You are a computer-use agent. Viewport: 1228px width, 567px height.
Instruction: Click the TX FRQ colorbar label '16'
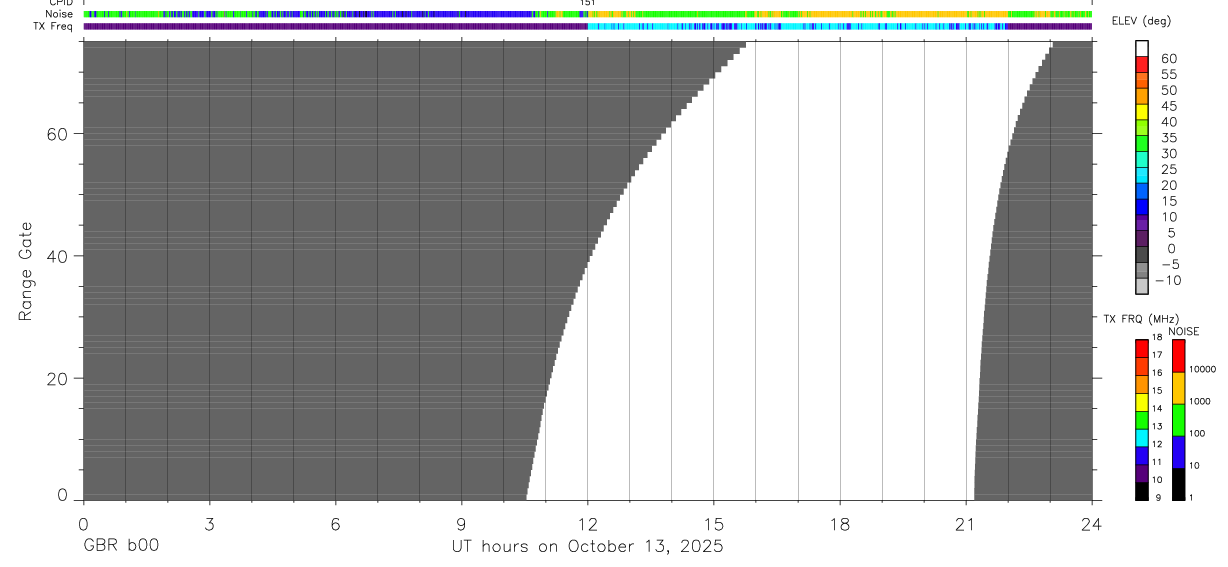1157,373
